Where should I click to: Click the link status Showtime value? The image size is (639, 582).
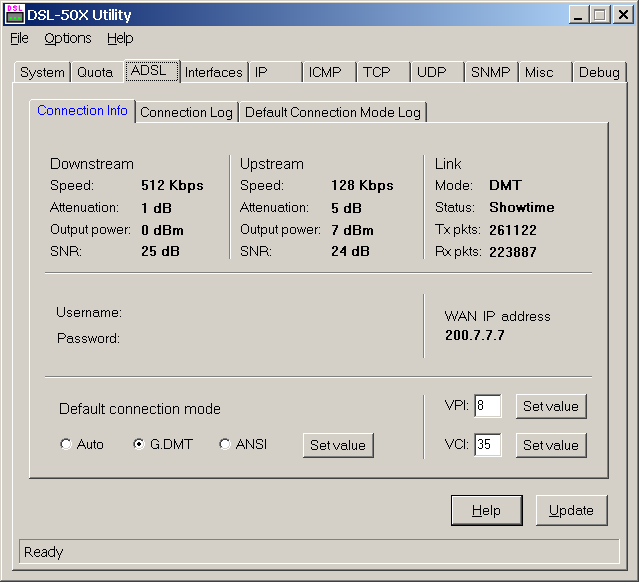(522, 207)
